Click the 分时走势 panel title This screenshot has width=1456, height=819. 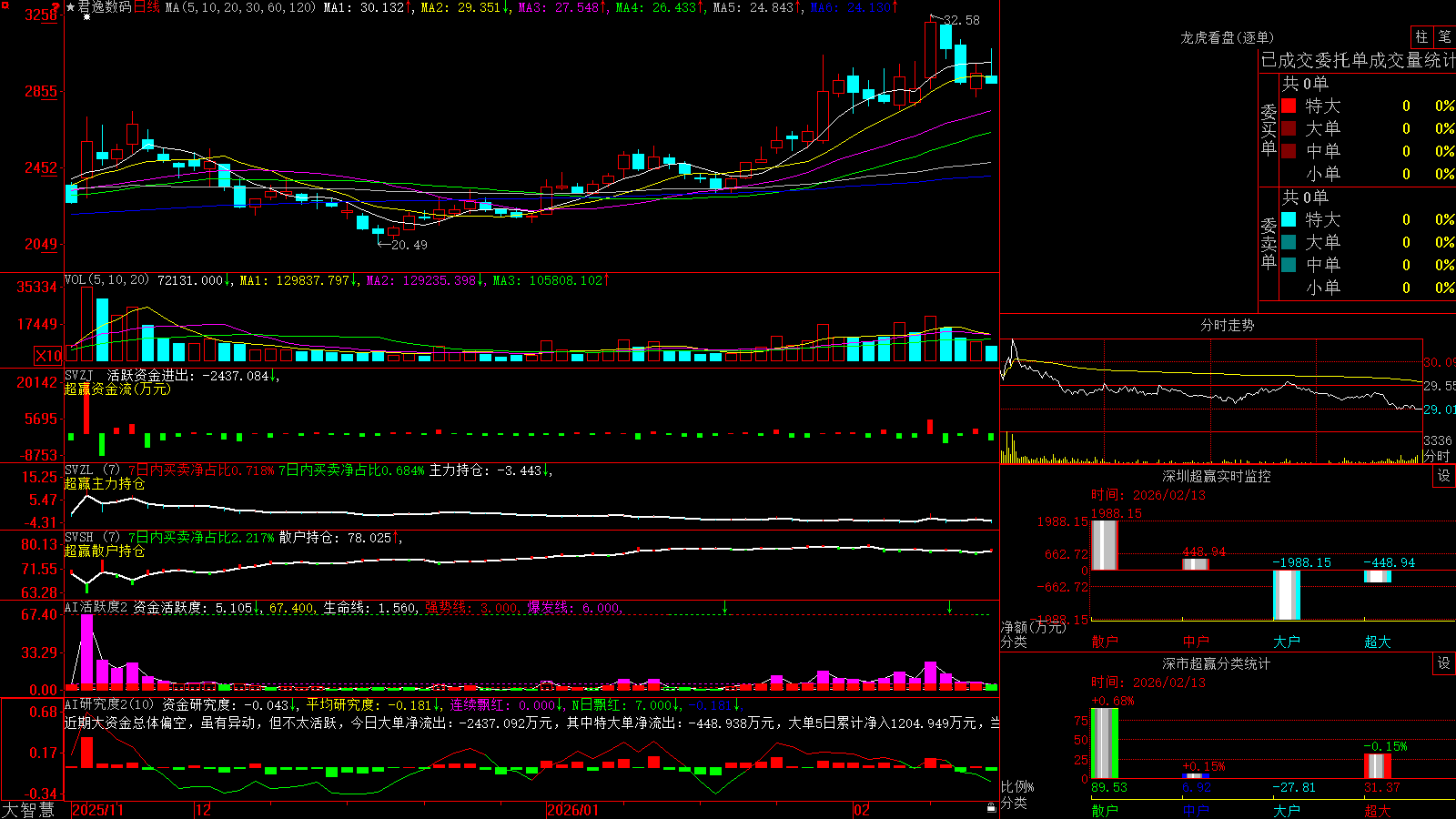1227,325
